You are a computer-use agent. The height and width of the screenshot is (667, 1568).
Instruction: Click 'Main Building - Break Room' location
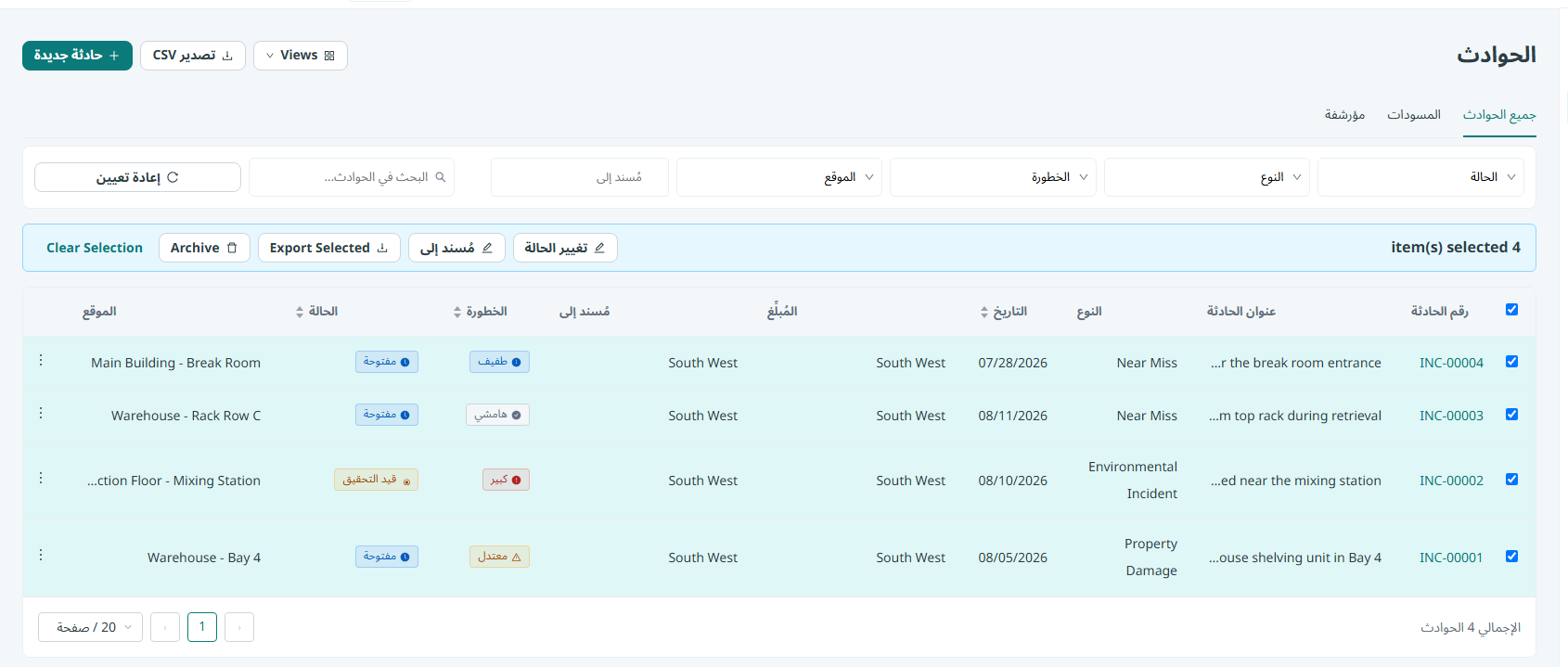coord(175,363)
